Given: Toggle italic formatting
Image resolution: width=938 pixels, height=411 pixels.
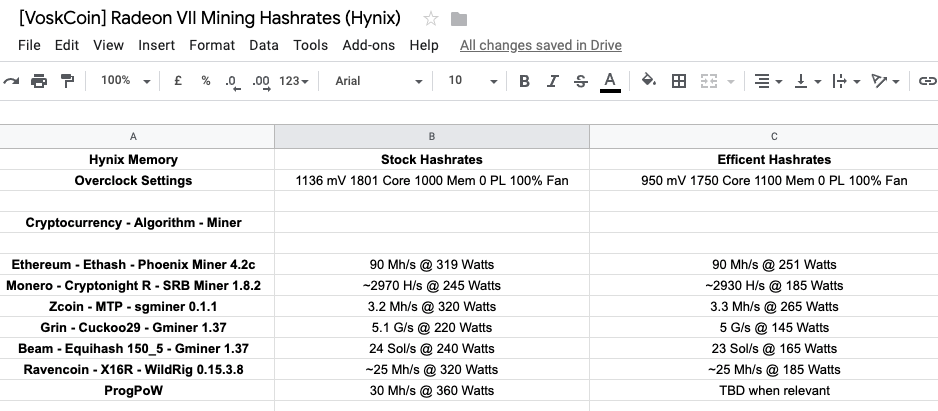Looking at the screenshot, I should click(x=553, y=81).
